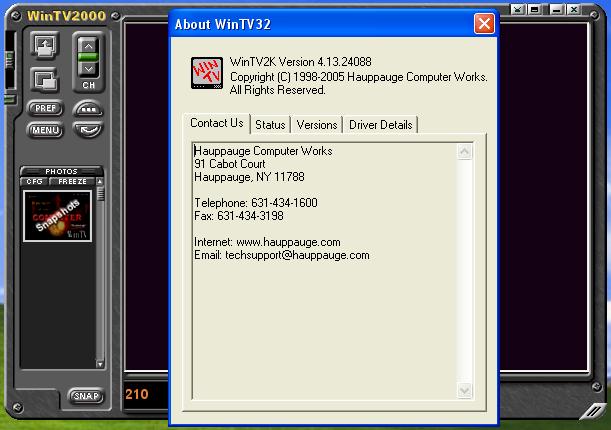
Task: Click the text 'Fax: 631-434-3198'
Action: 239,216
